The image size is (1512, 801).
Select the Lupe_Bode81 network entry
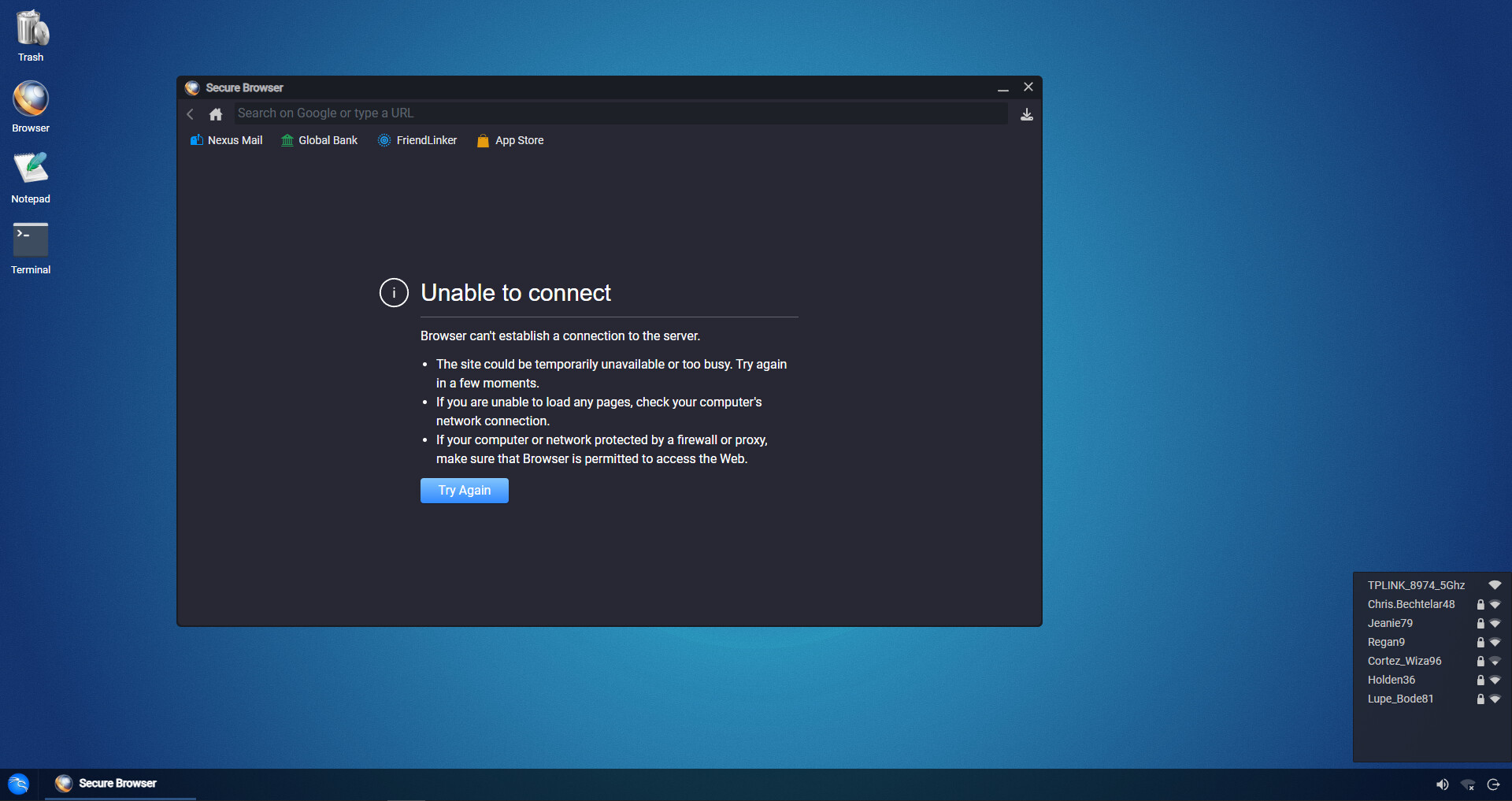coord(1401,699)
